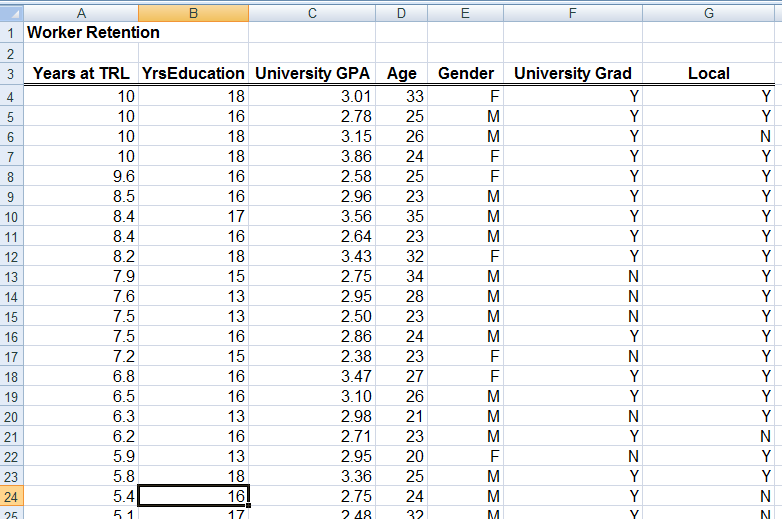782x519 pixels.
Task: Select the Years at TRL cell 5.9
Action: [x=81, y=456]
